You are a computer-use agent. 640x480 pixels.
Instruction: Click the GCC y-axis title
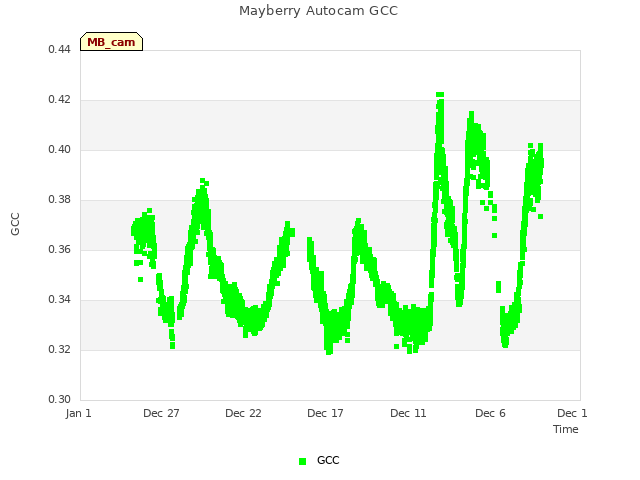click(x=15, y=224)
